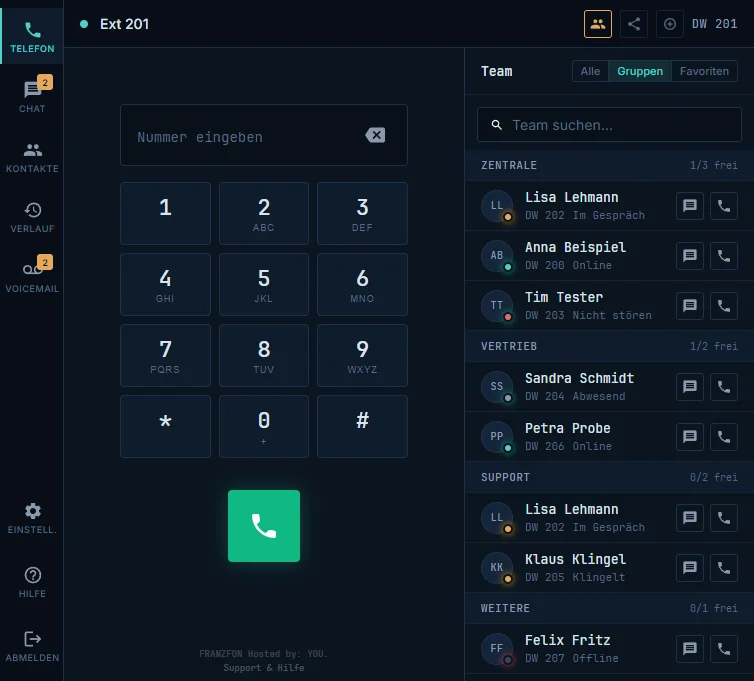
Task: Call Klaus Klingel DW 205
Action: (x=724, y=568)
